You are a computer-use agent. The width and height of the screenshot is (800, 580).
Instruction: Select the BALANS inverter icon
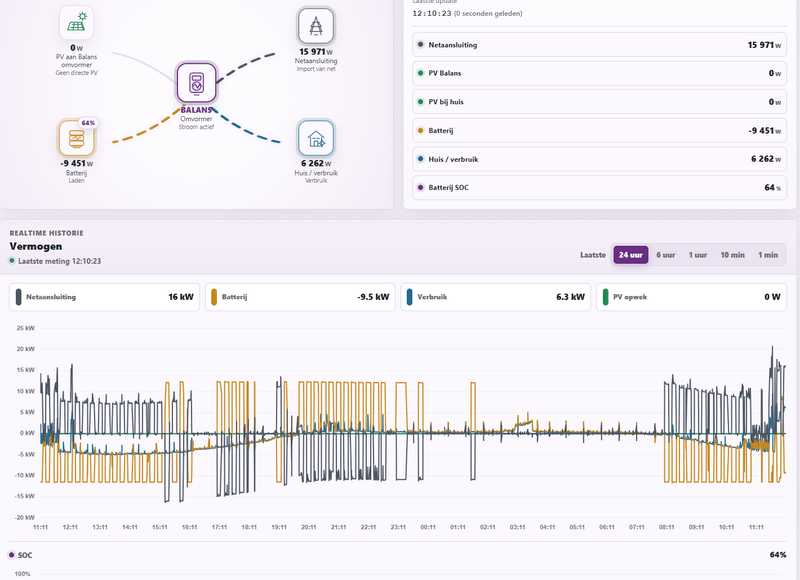[x=196, y=83]
